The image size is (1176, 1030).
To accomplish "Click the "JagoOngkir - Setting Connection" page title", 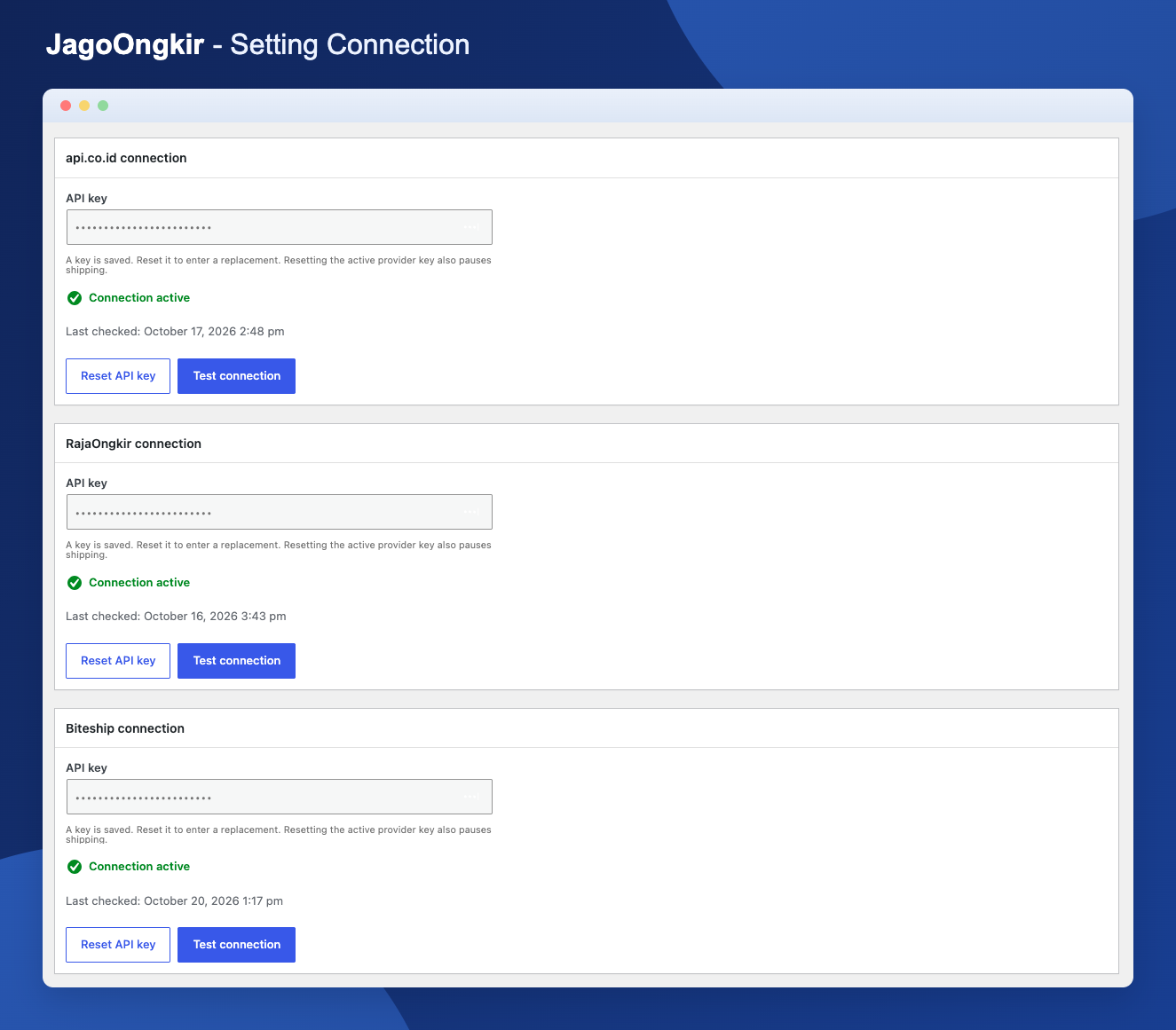I will pos(257,44).
